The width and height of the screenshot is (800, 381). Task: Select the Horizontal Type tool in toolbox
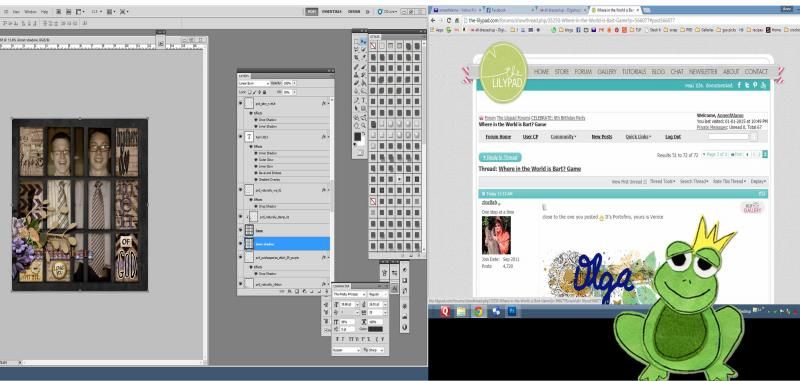363,100
